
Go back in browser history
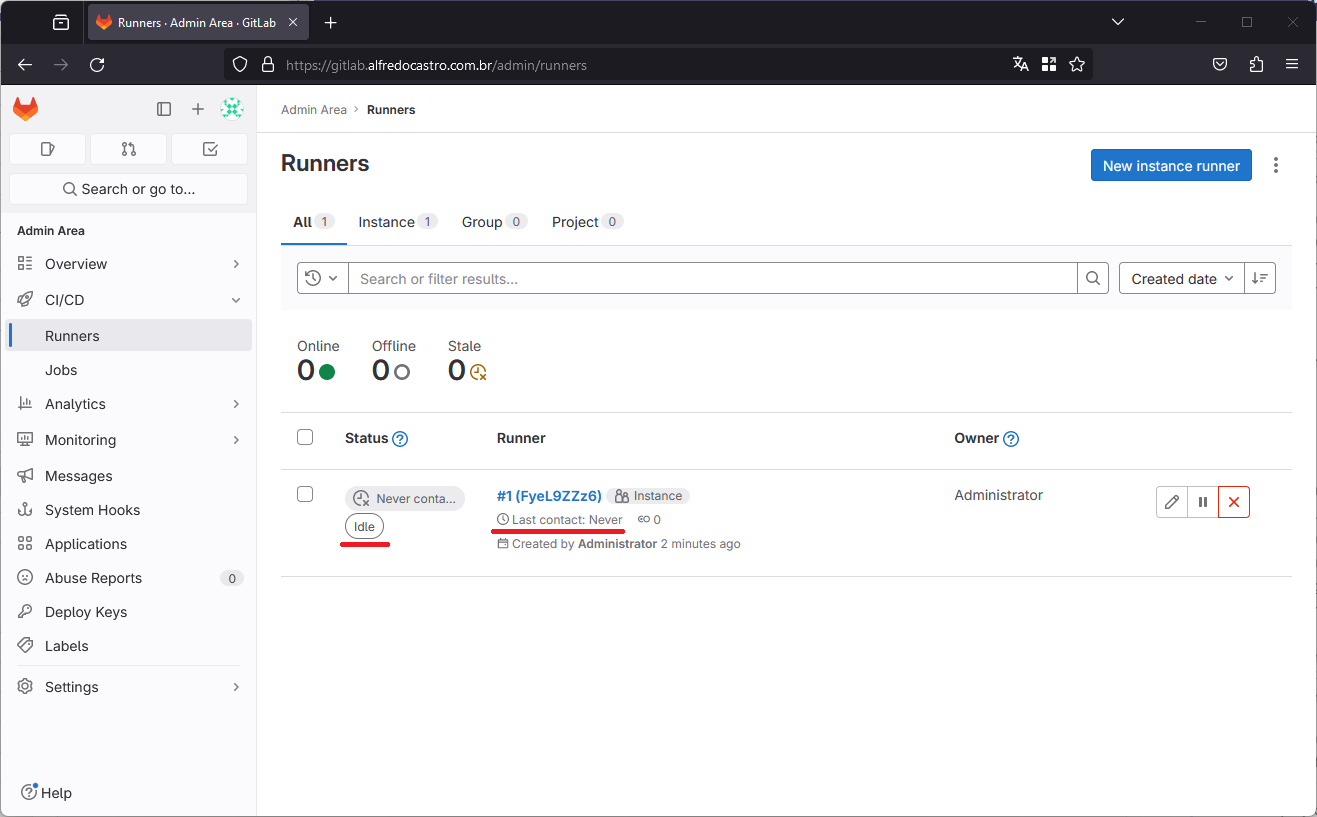[25, 65]
